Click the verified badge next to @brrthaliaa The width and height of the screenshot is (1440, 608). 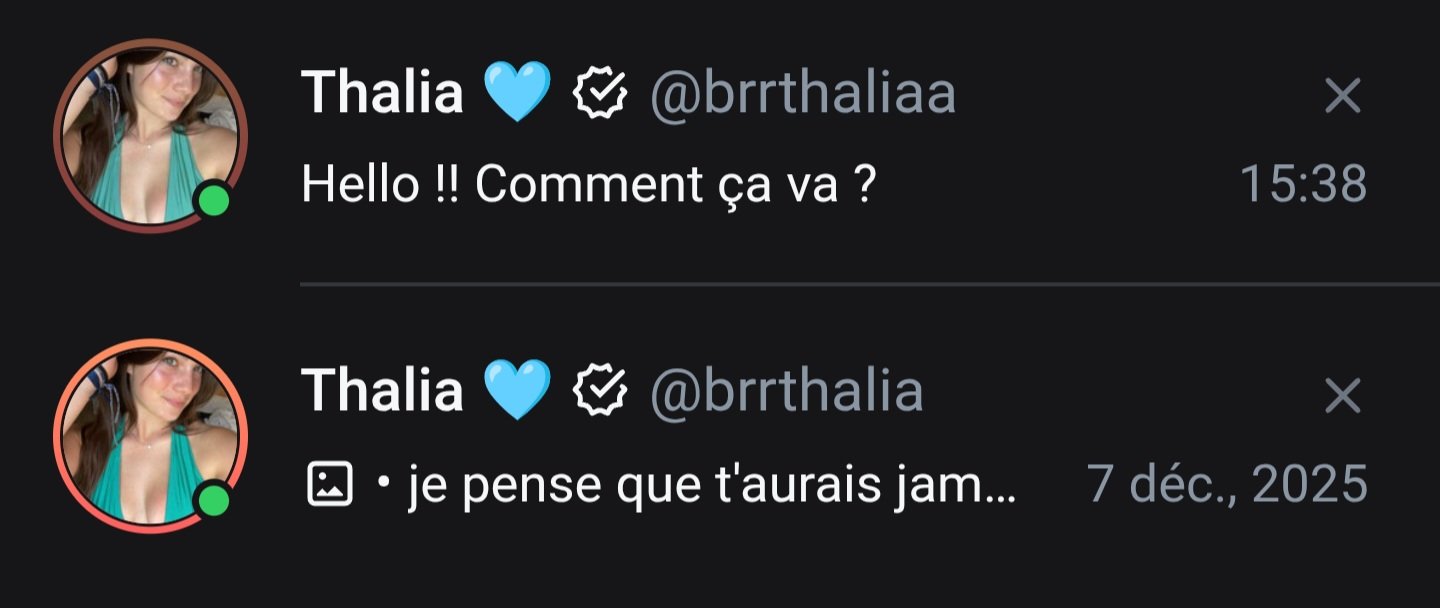pyautogui.click(x=600, y=94)
